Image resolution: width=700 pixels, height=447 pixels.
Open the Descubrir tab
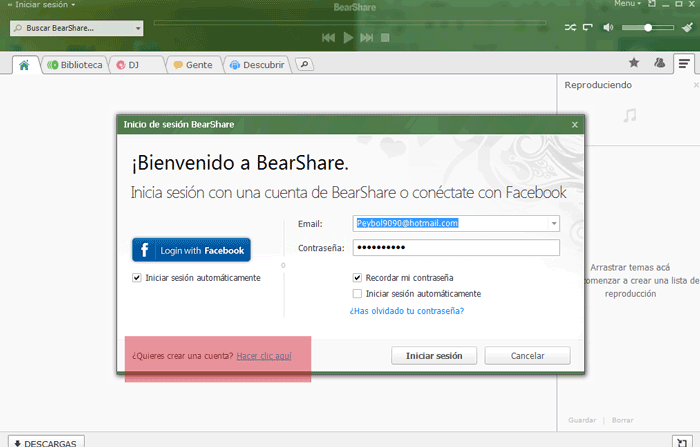[257, 65]
